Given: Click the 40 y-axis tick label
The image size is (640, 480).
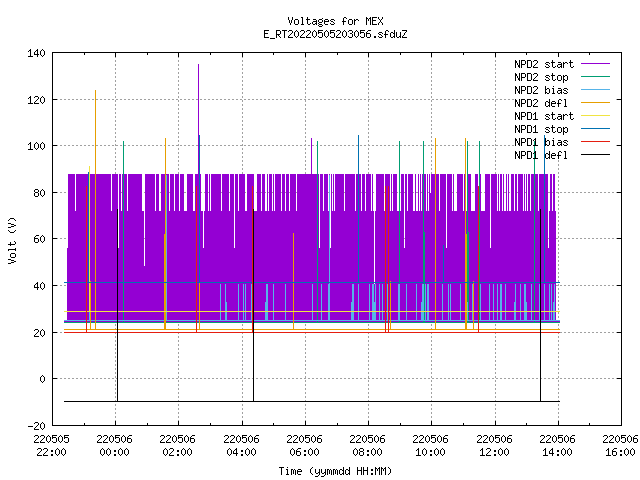Looking at the screenshot, I should pos(39,286).
